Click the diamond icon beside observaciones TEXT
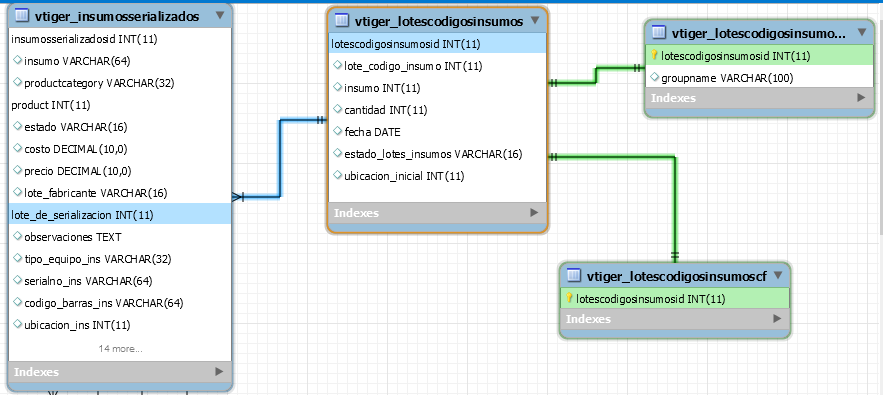The height and width of the screenshot is (395, 883). [17, 236]
